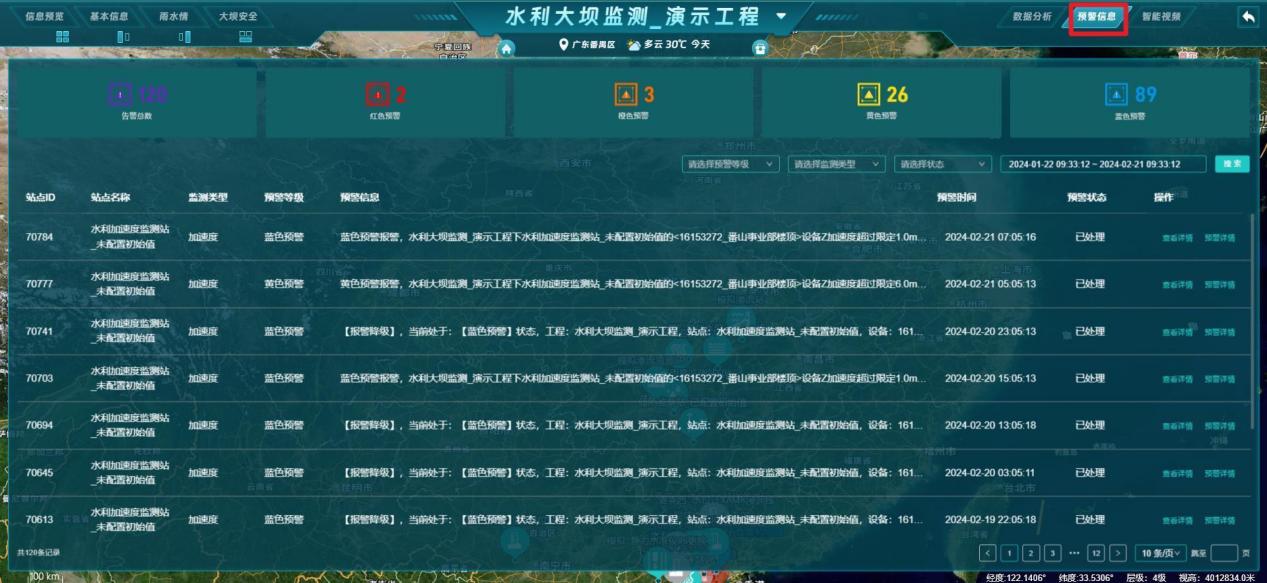This screenshot has width=1267, height=583.
Task: Expand the project title dropdown arrow
Action: [x=780, y=17]
